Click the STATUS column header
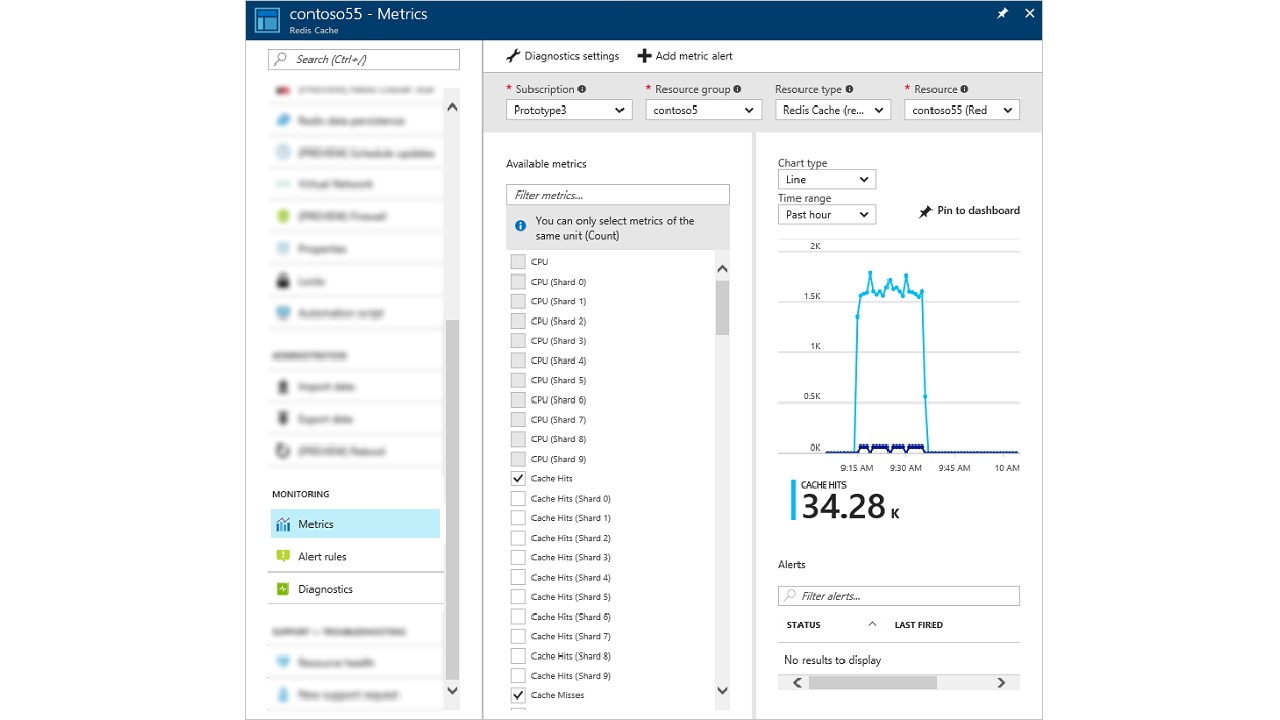The image size is (1280, 720). coord(804,625)
